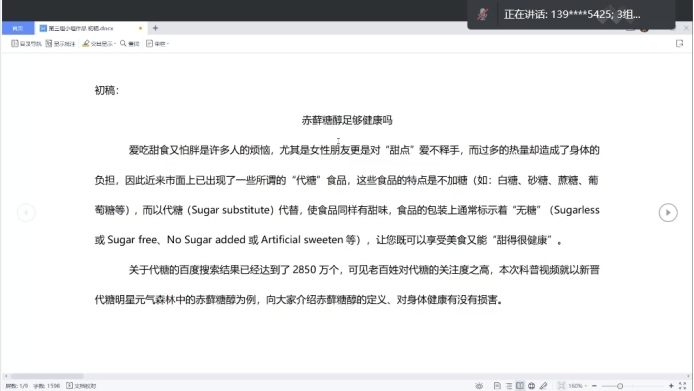Open the 160% zoom level dropdown

(577, 386)
